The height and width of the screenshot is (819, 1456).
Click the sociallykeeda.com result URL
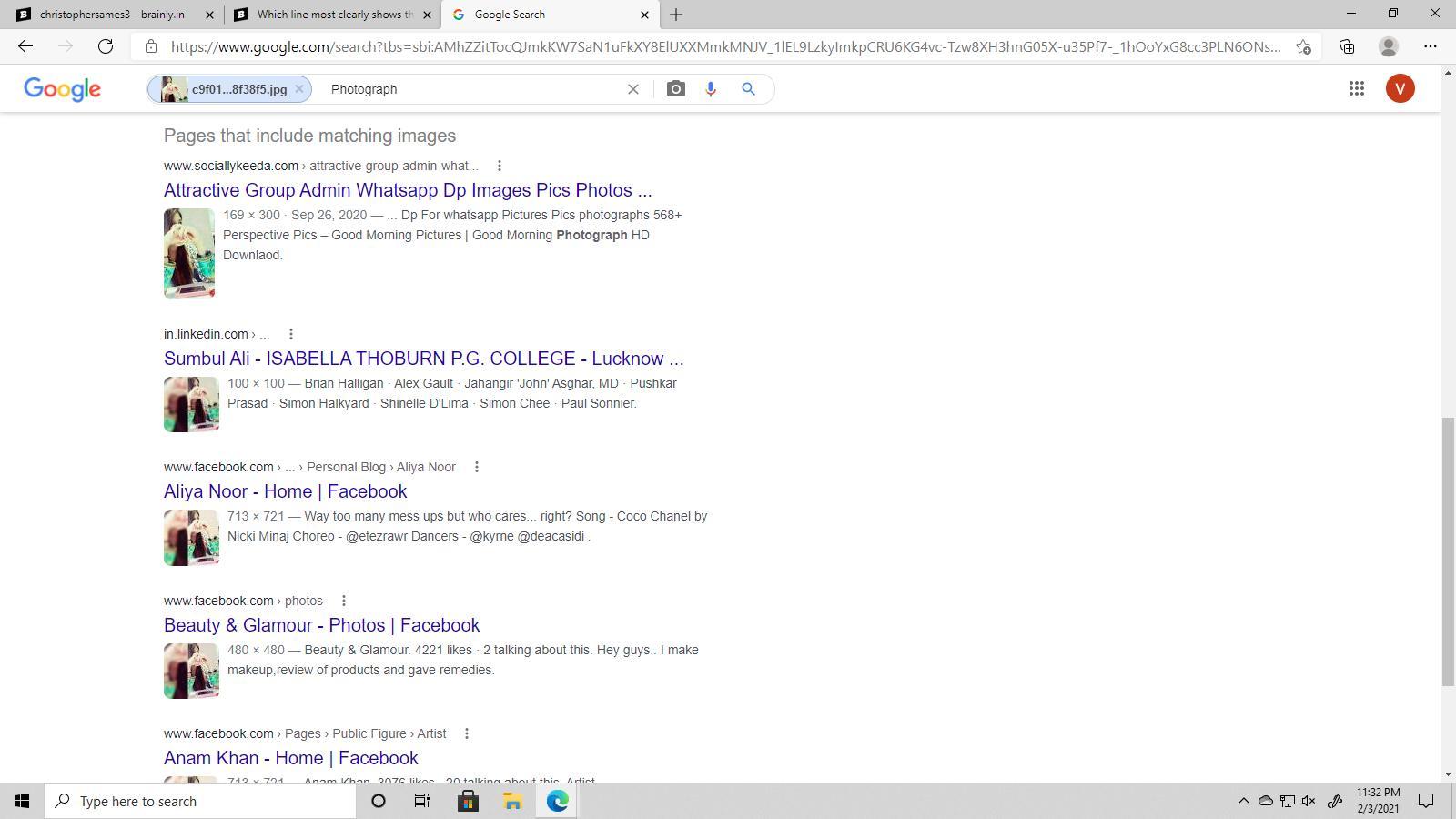[x=320, y=166]
